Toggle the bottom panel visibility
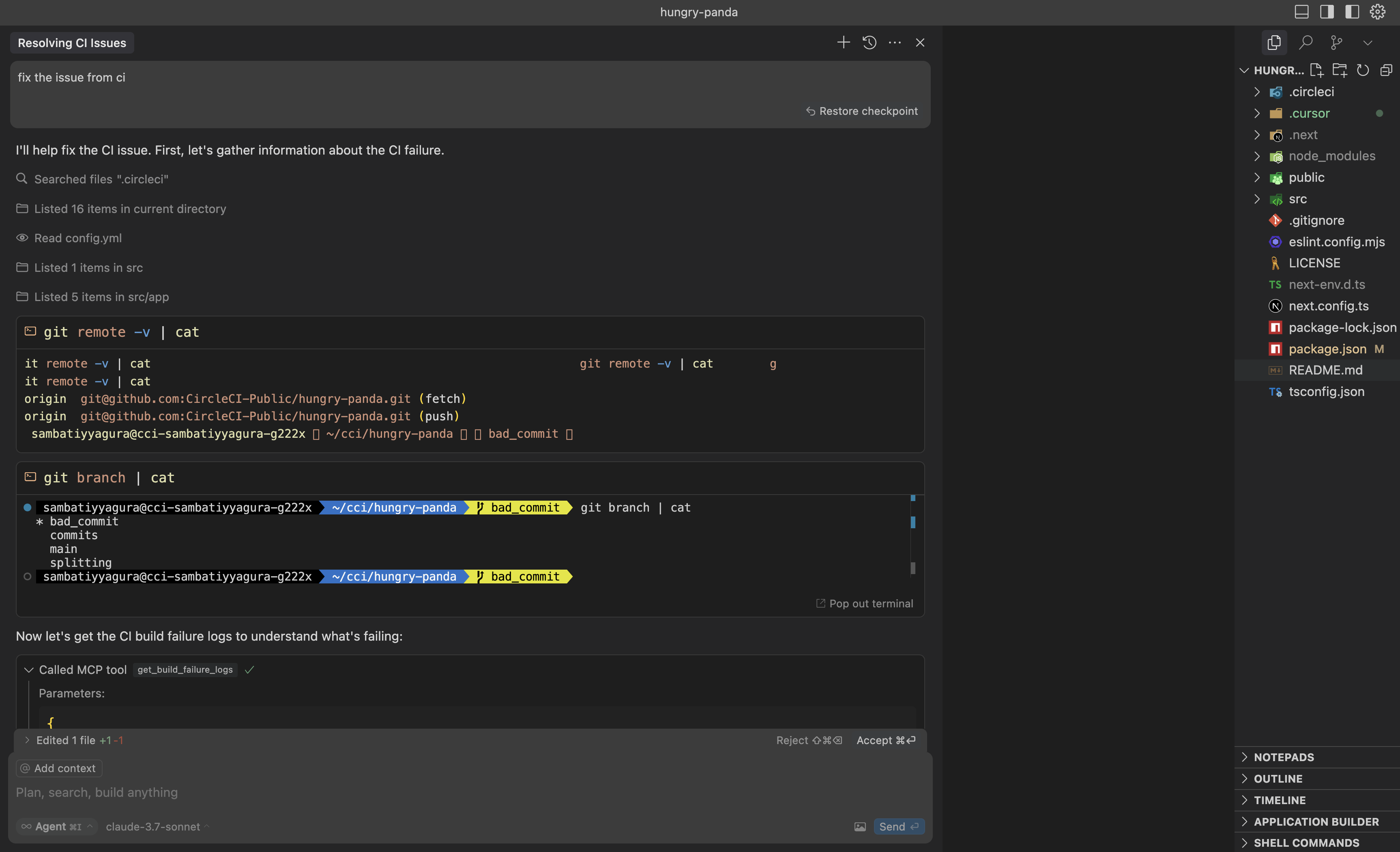The width and height of the screenshot is (1400, 852). pos(1302,11)
